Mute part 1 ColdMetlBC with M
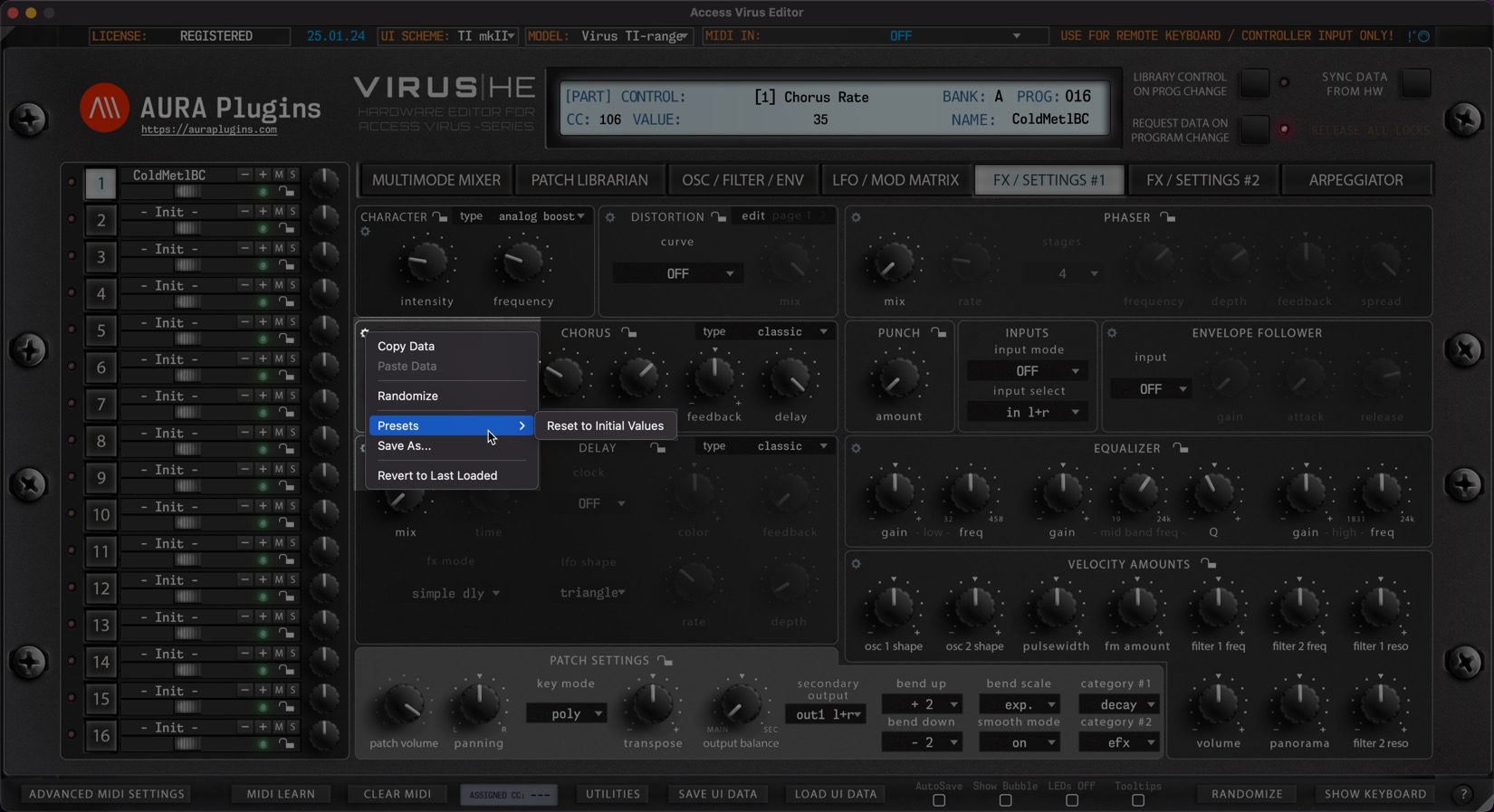 (279, 175)
